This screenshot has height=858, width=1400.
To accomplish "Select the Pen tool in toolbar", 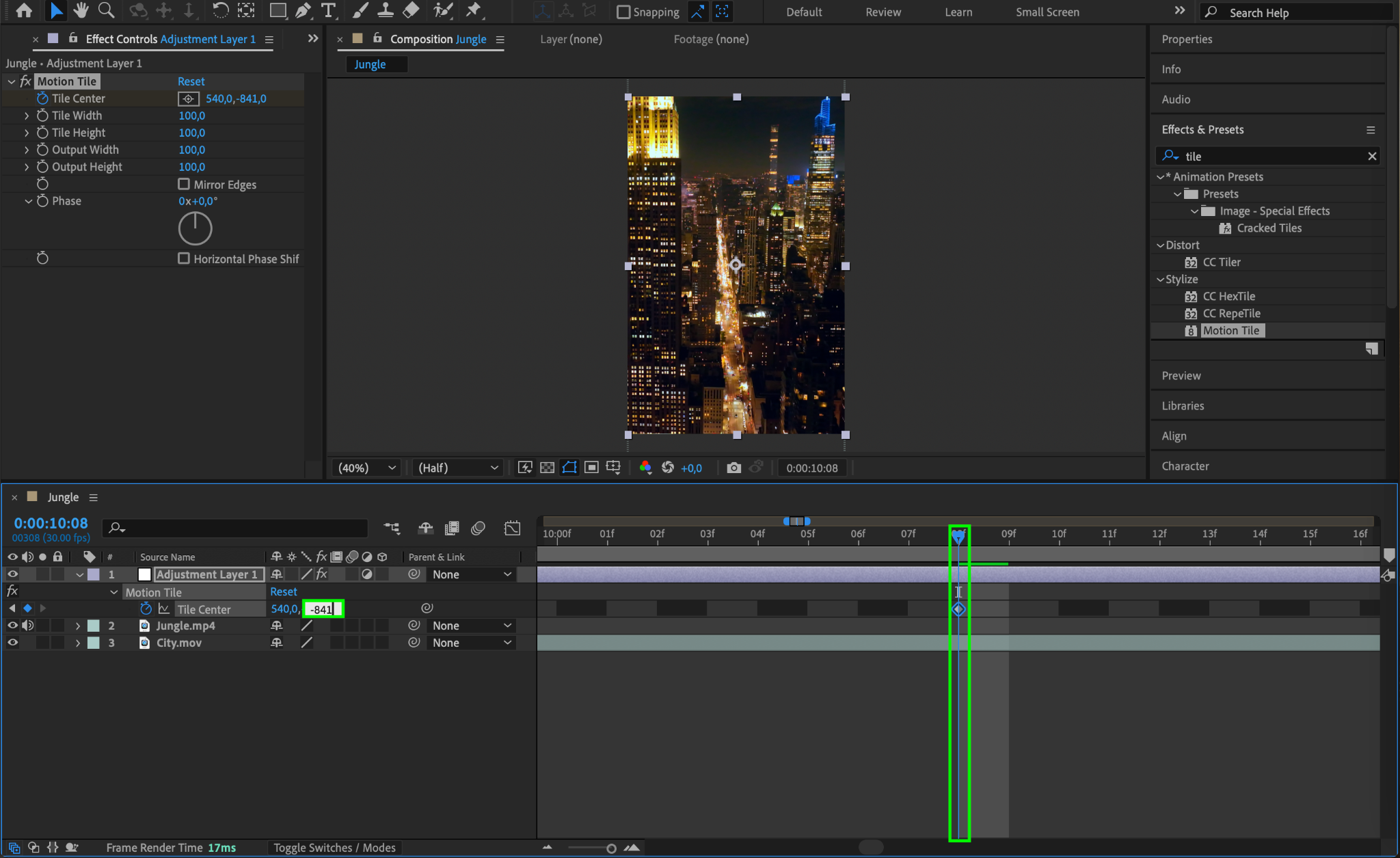I will pos(303,10).
